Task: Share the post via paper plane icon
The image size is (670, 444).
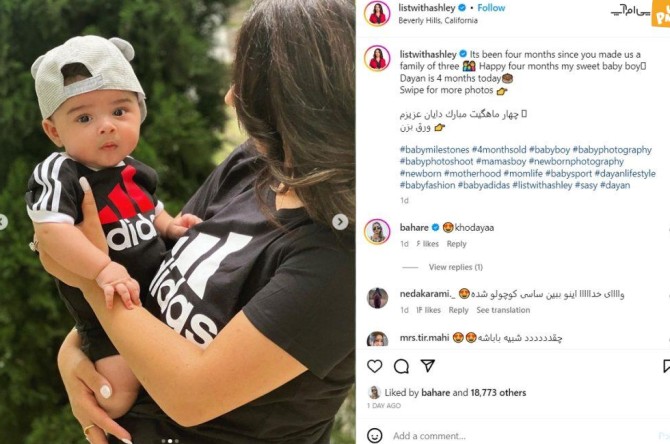Action: pyautogui.click(x=428, y=366)
